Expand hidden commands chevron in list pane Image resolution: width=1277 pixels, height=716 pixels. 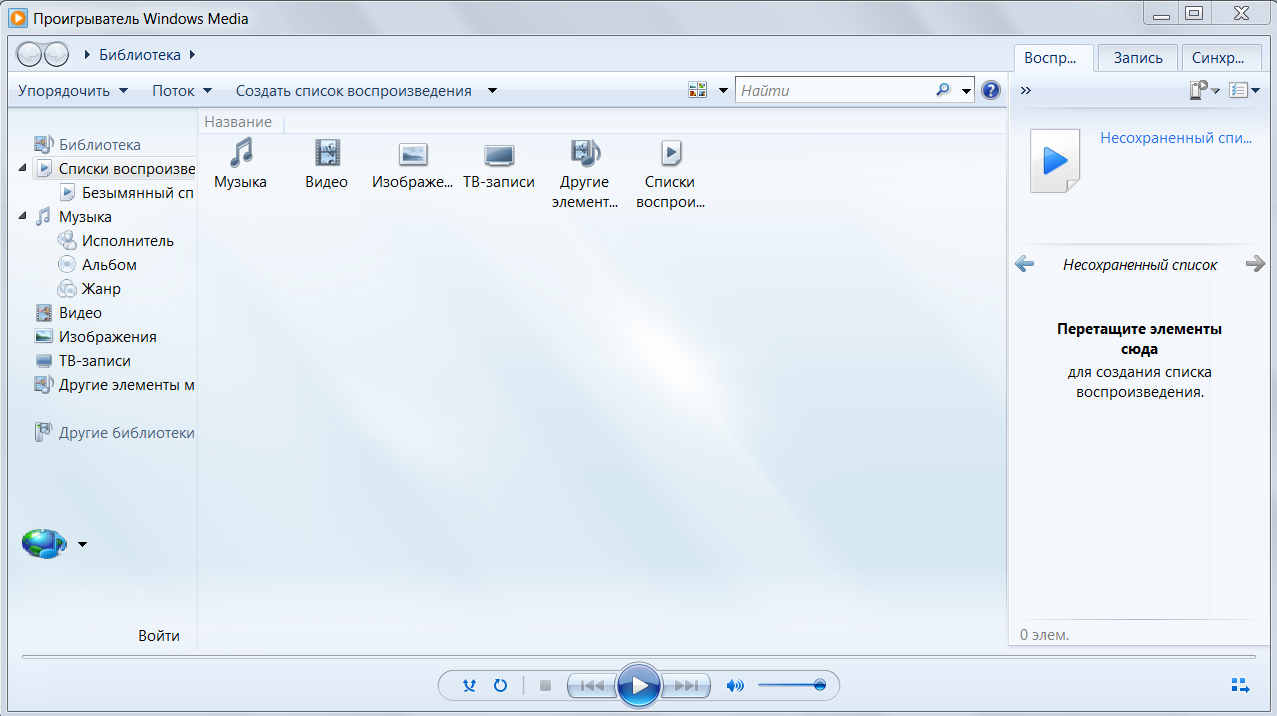(x=1025, y=90)
